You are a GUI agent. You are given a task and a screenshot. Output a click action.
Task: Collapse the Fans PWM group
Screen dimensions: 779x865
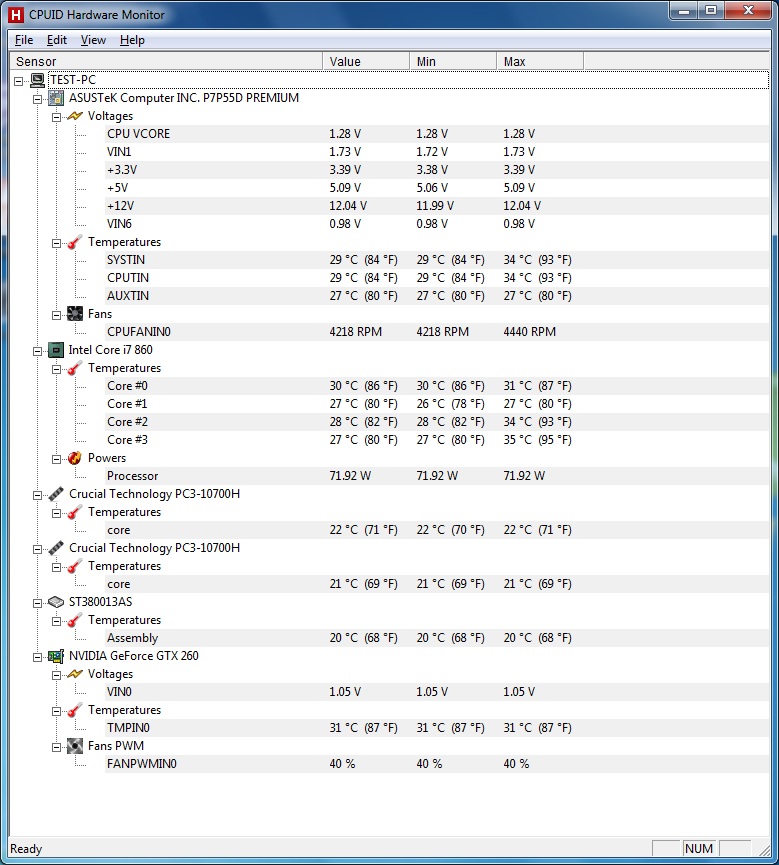tap(56, 747)
